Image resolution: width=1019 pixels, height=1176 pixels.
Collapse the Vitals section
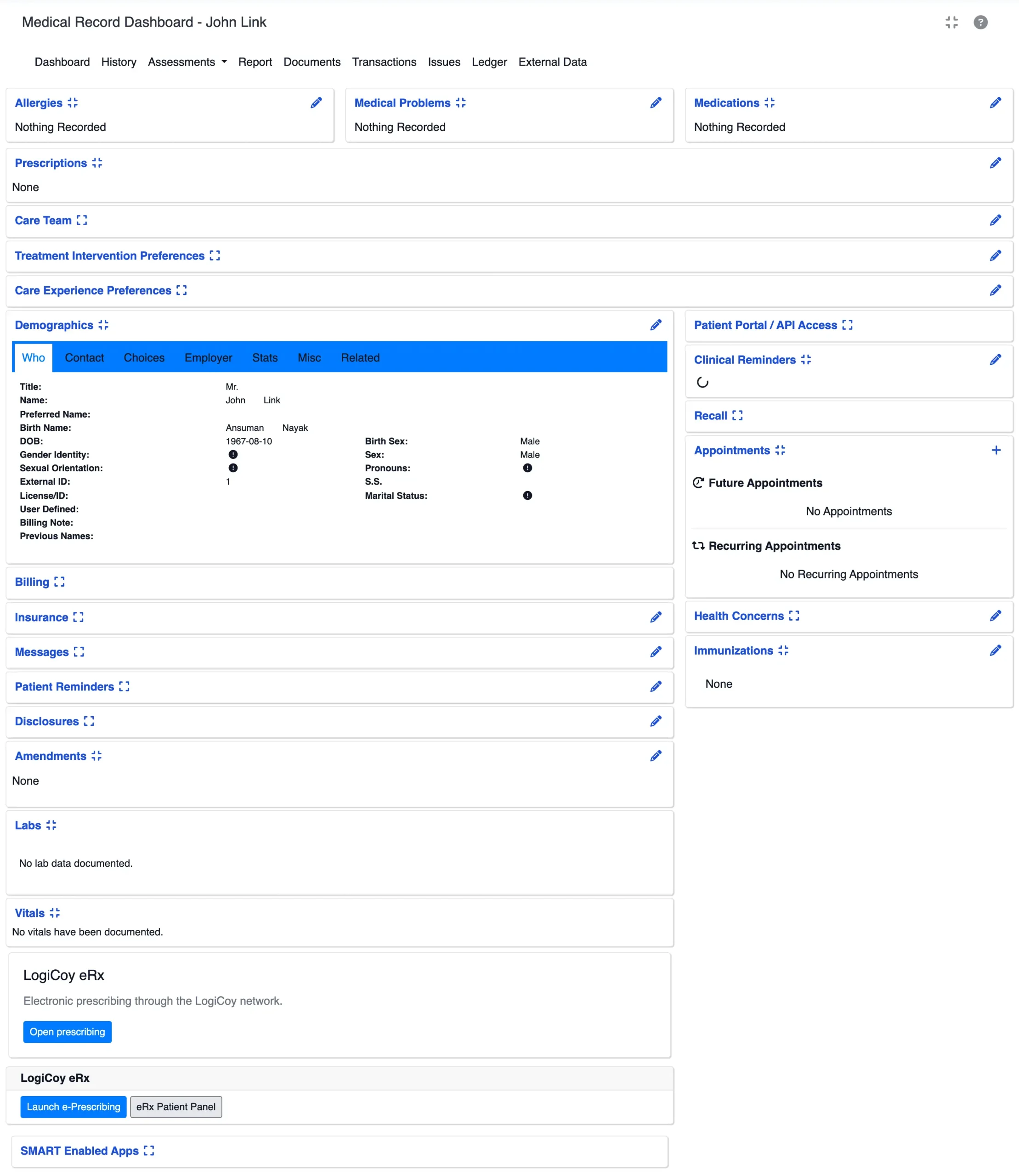(x=55, y=913)
